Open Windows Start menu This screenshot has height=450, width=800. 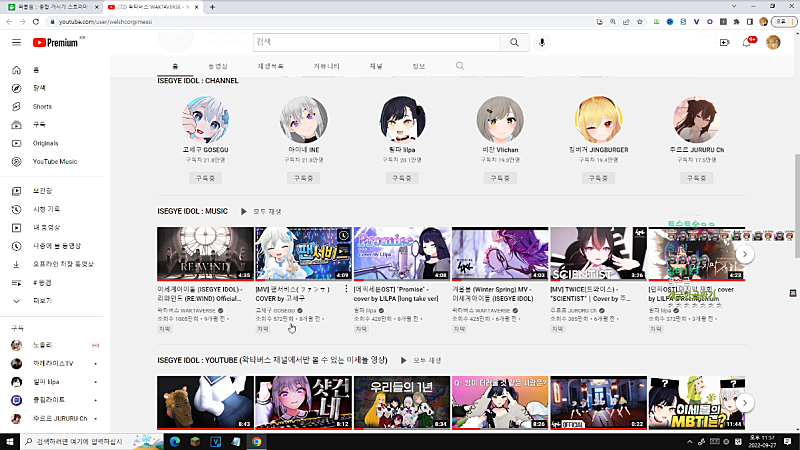click(10, 442)
